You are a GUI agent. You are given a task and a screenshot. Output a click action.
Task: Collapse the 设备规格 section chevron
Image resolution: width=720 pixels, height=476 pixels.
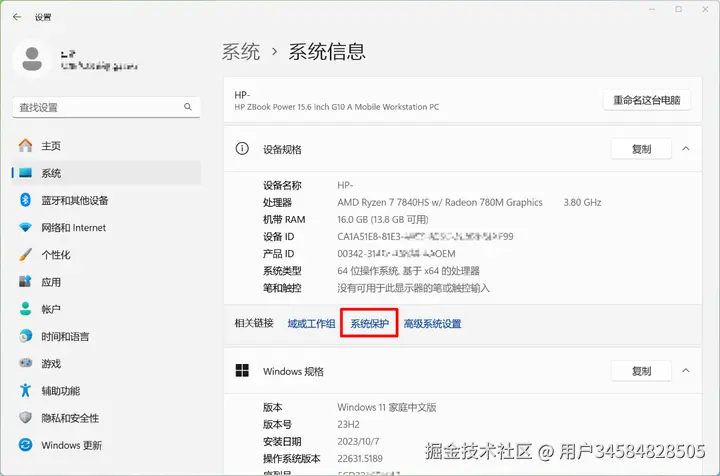pyautogui.click(x=686, y=149)
